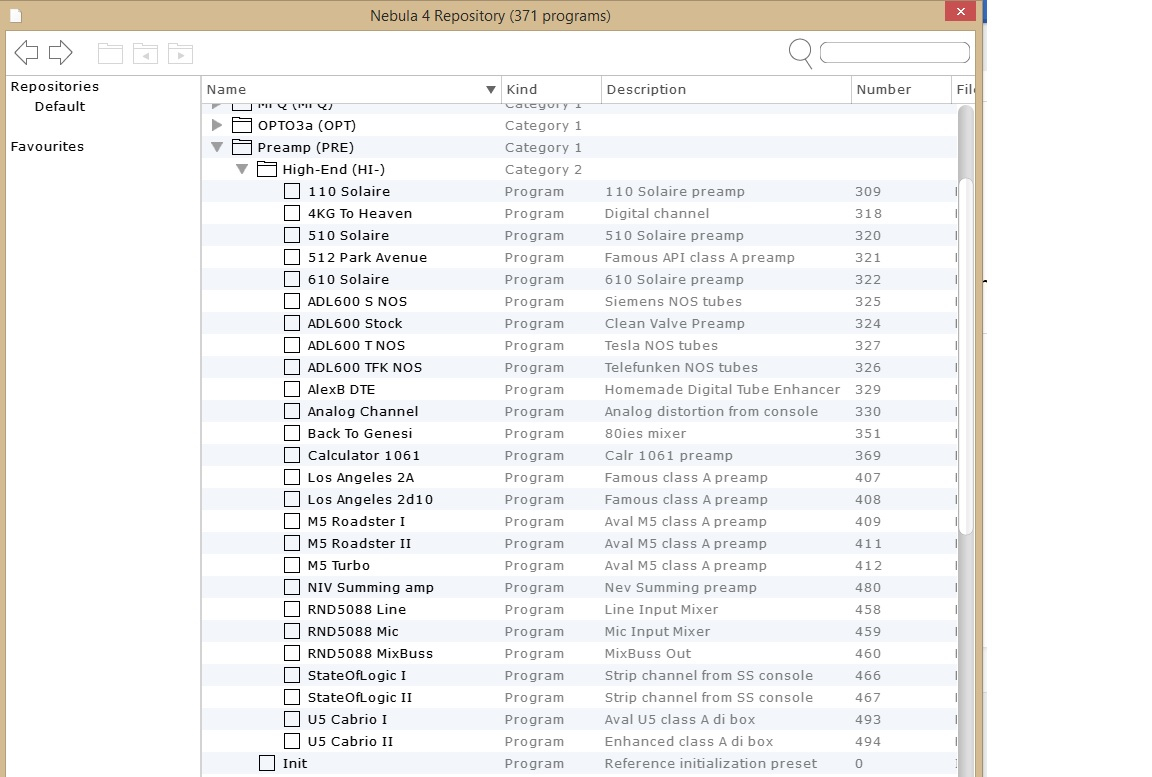
Task: Collapse the High-End (HI-) subcategory
Action: 242,169
